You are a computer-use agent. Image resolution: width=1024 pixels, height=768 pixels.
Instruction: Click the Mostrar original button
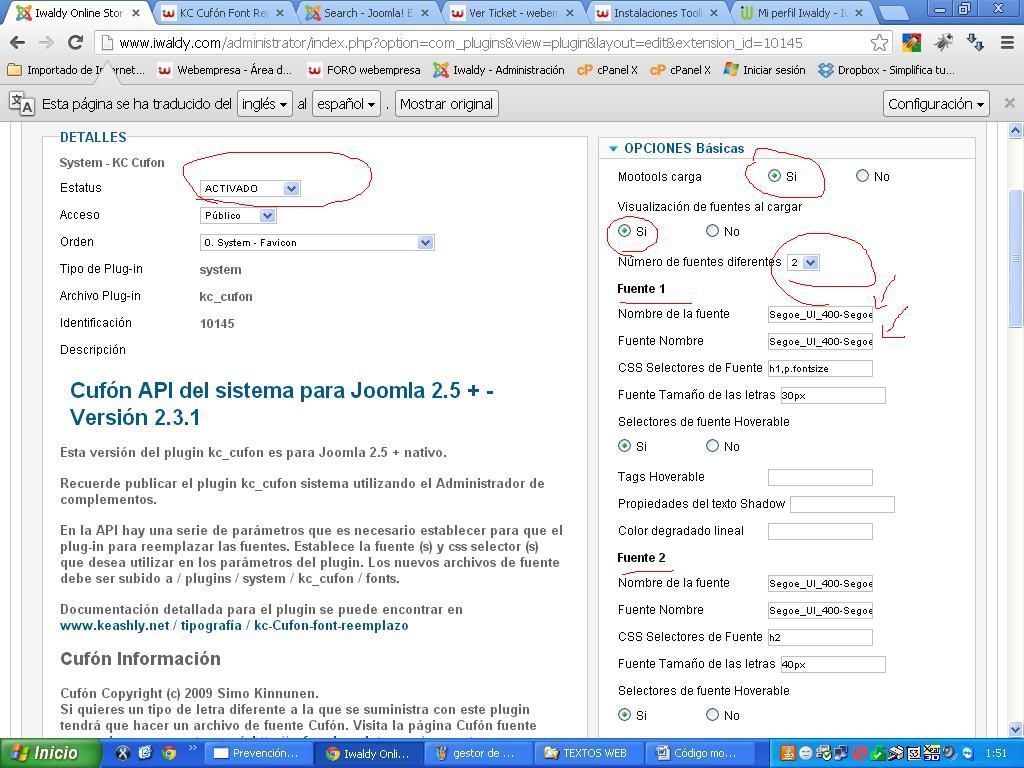pyautogui.click(x=447, y=104)
